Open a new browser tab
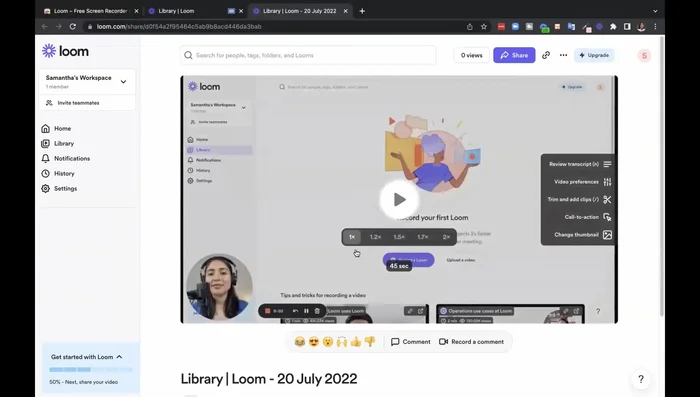 (362, 11)
